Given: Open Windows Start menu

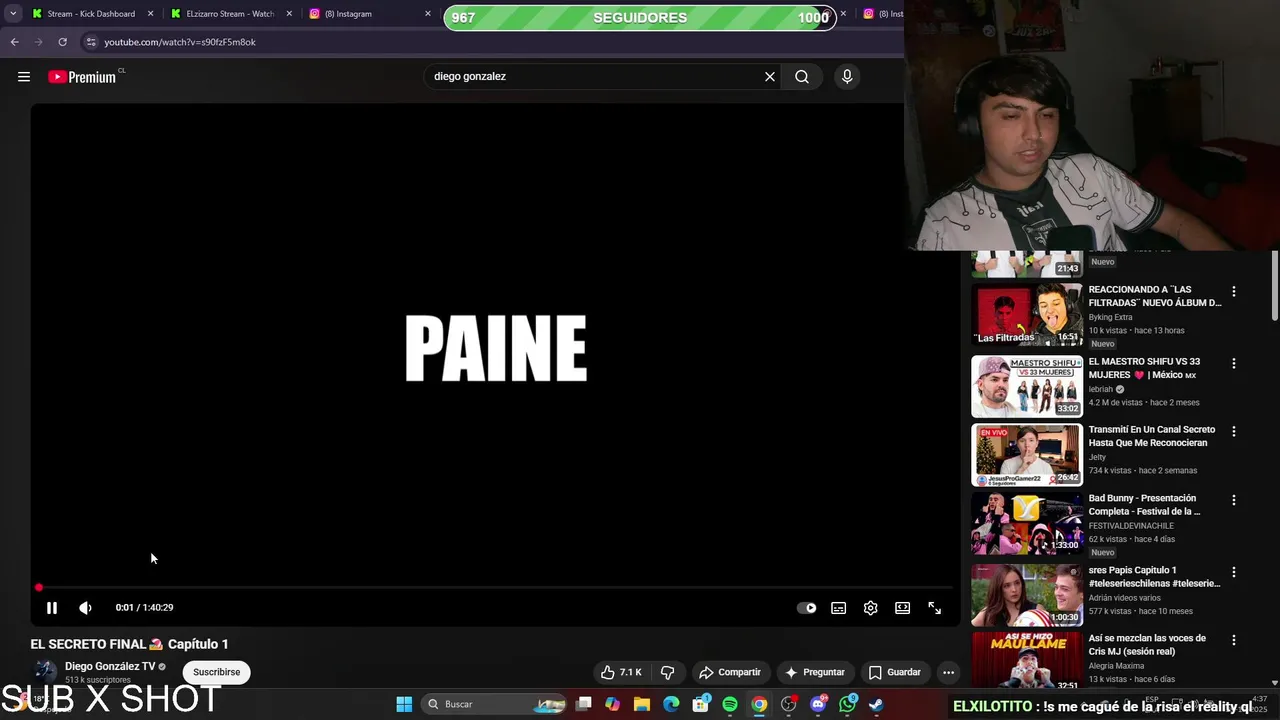Looking at the screenshot, I should pyautogui.click(x=404, y=704).
